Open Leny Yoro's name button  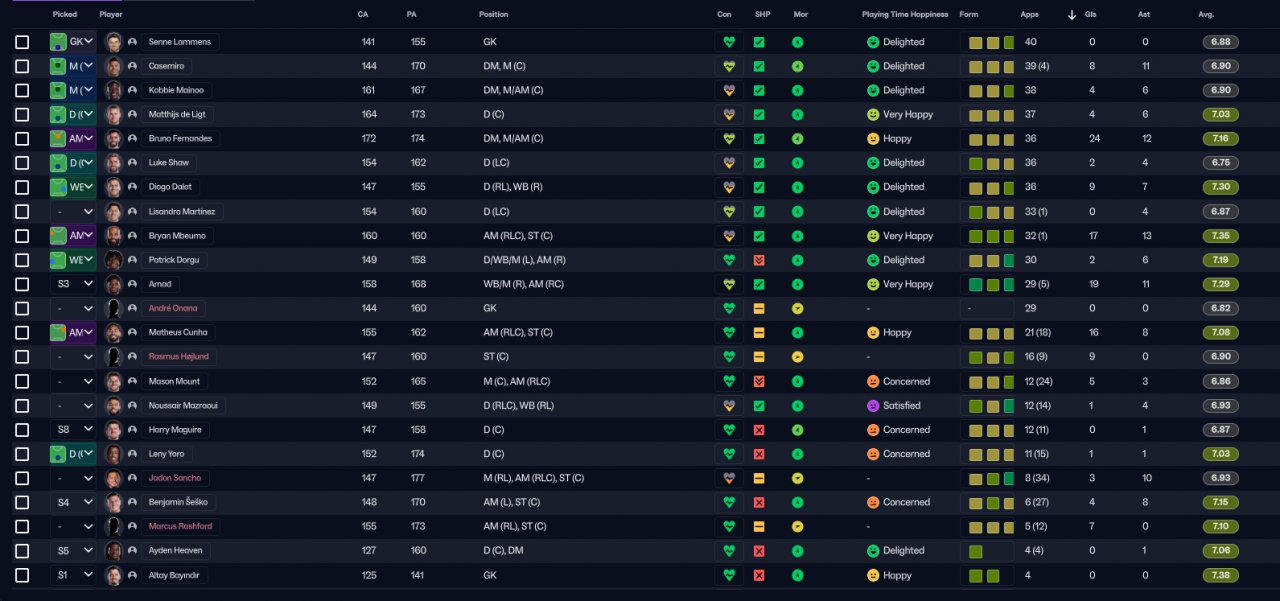tap(166, 454)
